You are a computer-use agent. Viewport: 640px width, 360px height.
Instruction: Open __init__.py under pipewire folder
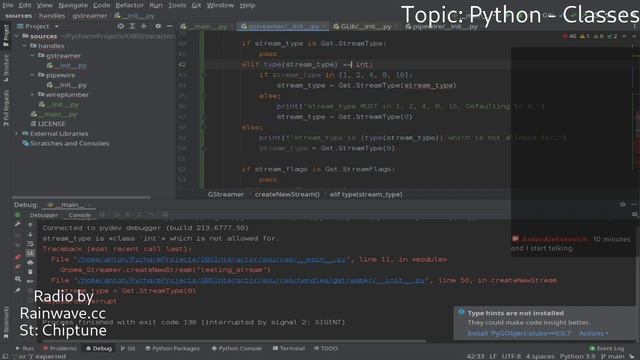point(67,85)
